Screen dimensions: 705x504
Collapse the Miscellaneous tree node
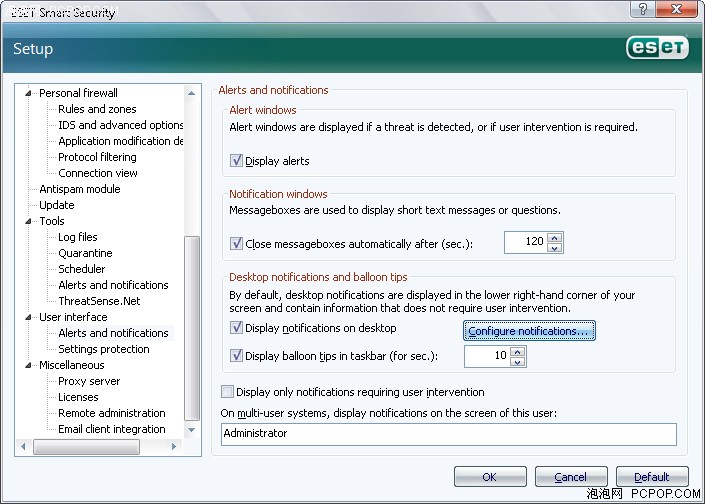tap(28, 365)
